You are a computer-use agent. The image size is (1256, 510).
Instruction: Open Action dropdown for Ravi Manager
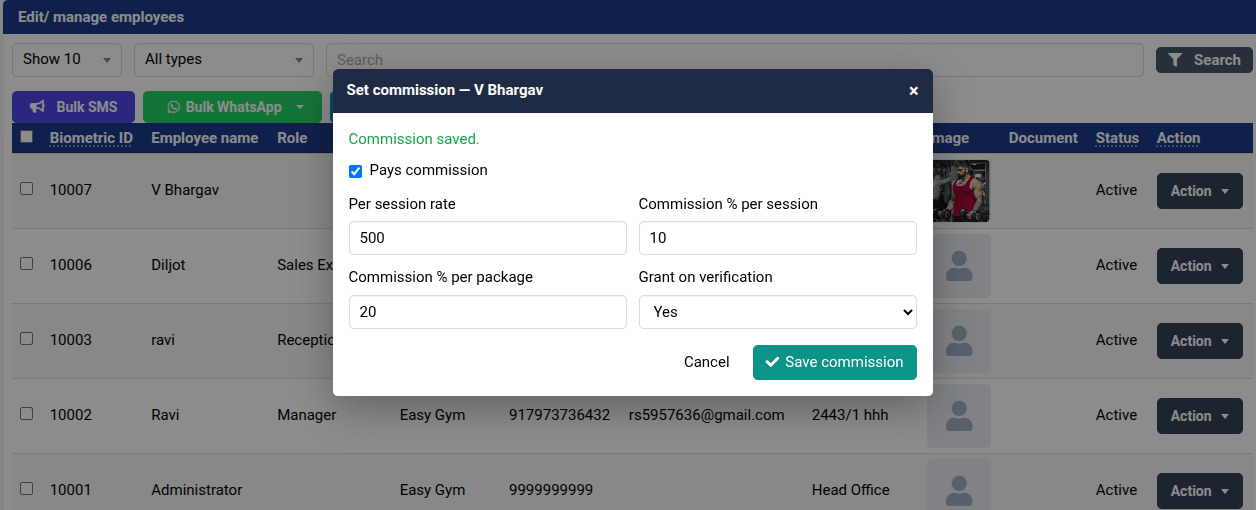[1199, 416]
